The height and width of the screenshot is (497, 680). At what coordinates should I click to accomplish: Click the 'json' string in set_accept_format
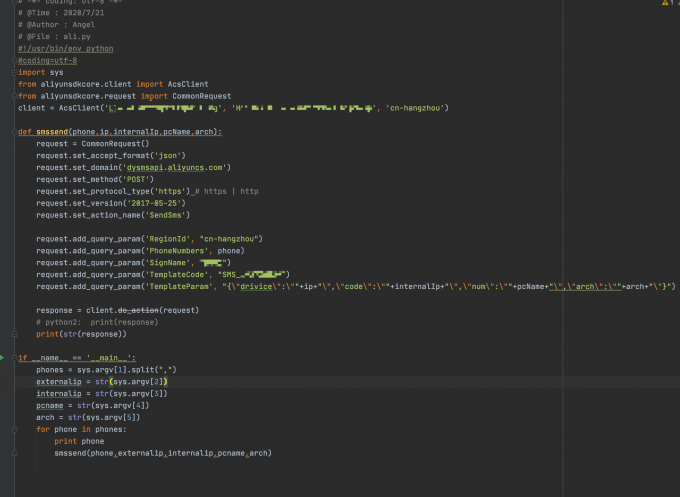pyautogui.click(x=168, y=156)
